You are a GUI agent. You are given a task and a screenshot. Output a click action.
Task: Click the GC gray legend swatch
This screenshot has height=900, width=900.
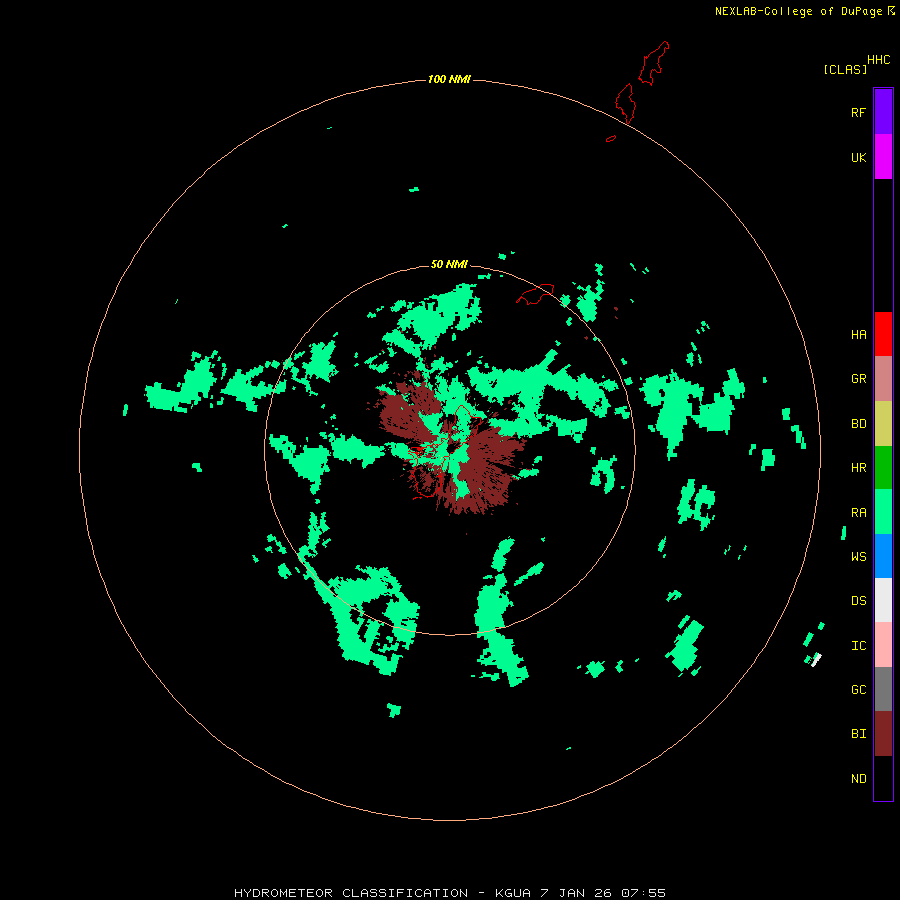click(x=883, y=689)
